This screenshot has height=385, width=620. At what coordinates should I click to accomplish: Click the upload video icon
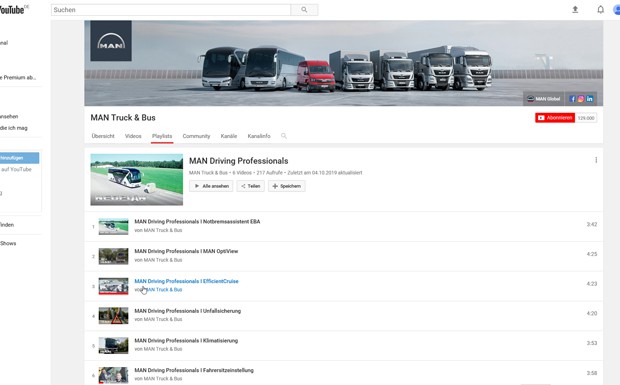coord(575,10)
